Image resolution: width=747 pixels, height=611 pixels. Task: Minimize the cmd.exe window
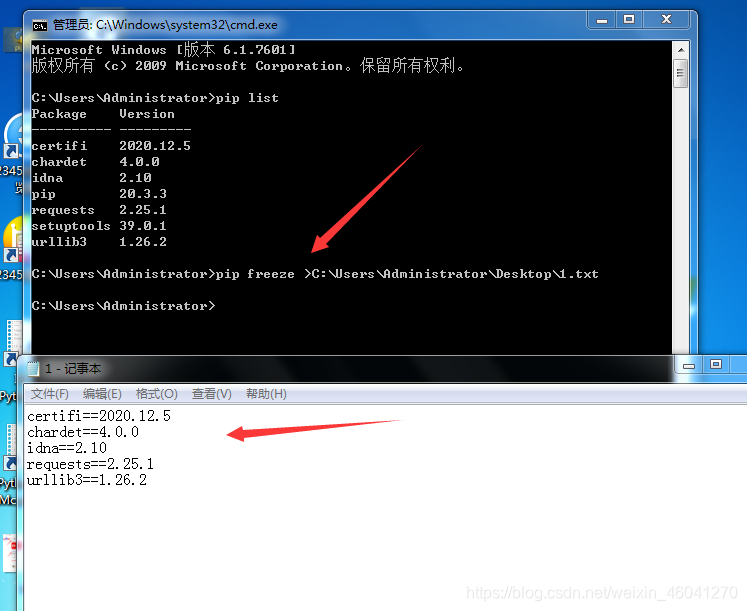pyautogui.click(x=602, y=20)
